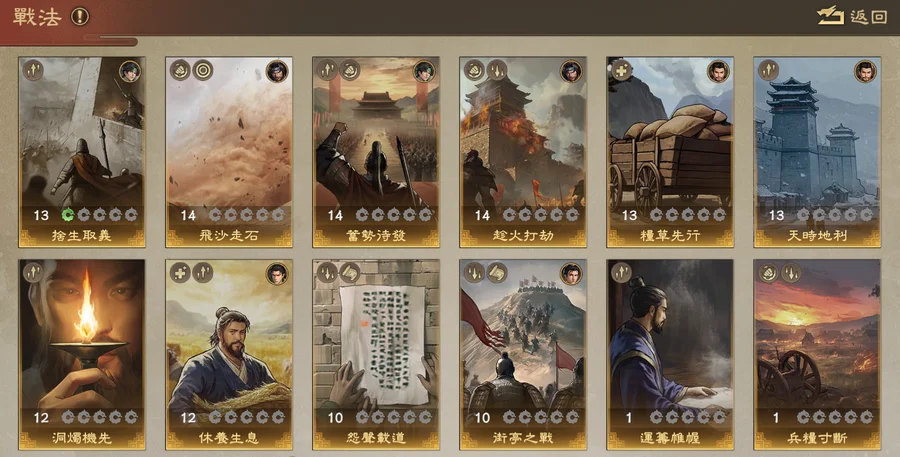This screenshot has width=900, height=457.
Task: Click the healing plus icon on 糧草先行
Action: coord(621,71)
